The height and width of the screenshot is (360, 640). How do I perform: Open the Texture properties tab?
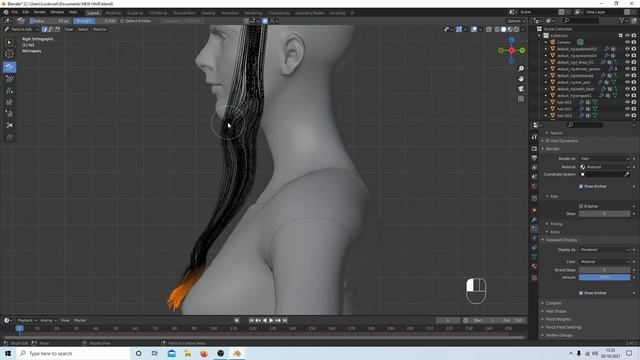[x=534, y=278]
